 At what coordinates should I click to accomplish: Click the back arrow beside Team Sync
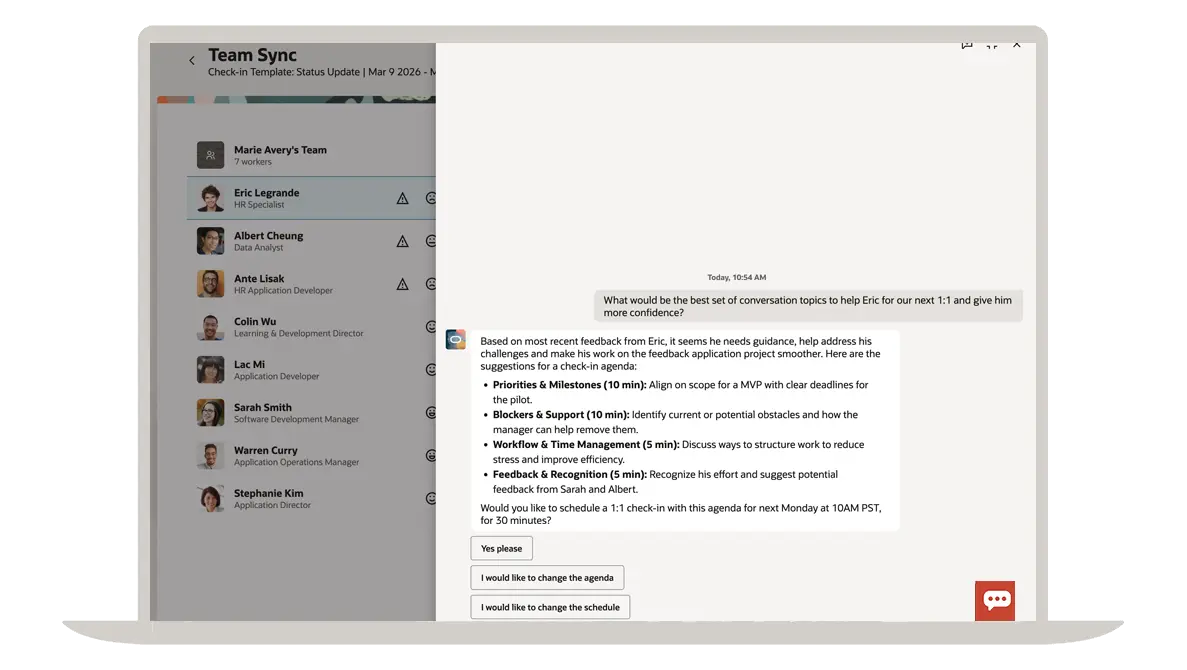pyautogui.click(x=192, y=61)
